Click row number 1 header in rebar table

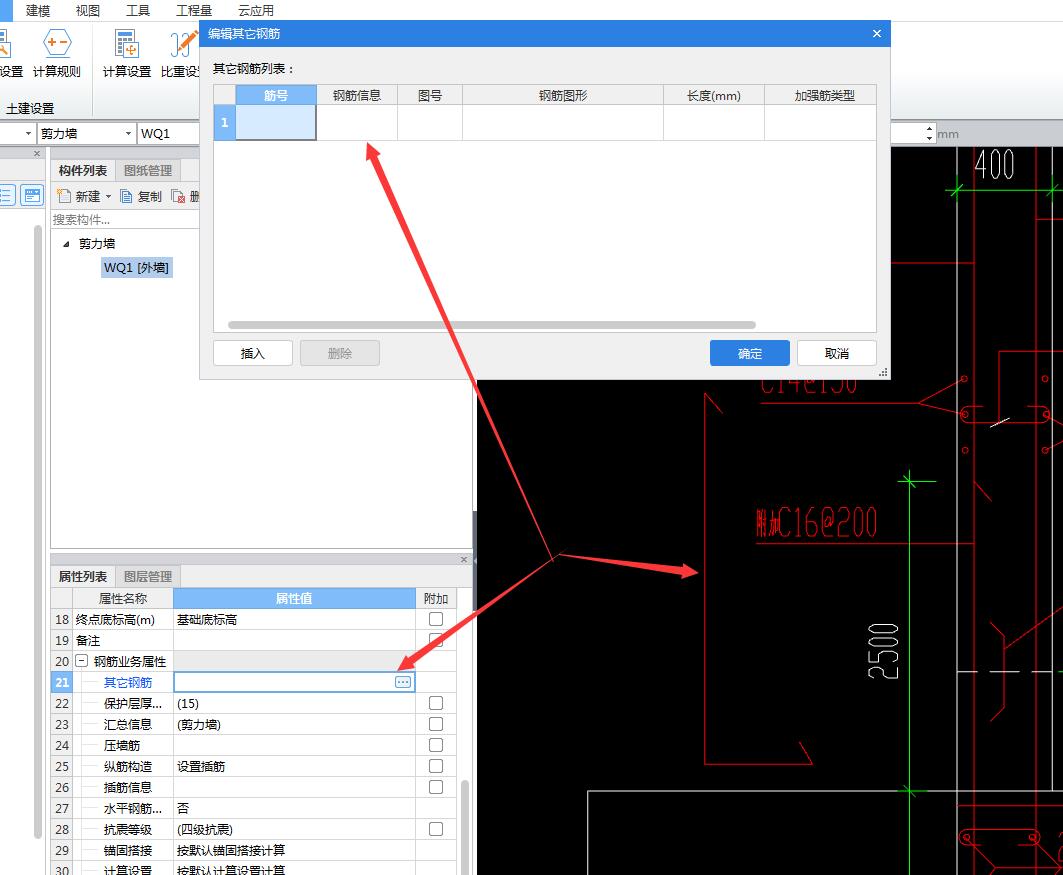coord(224,123)
